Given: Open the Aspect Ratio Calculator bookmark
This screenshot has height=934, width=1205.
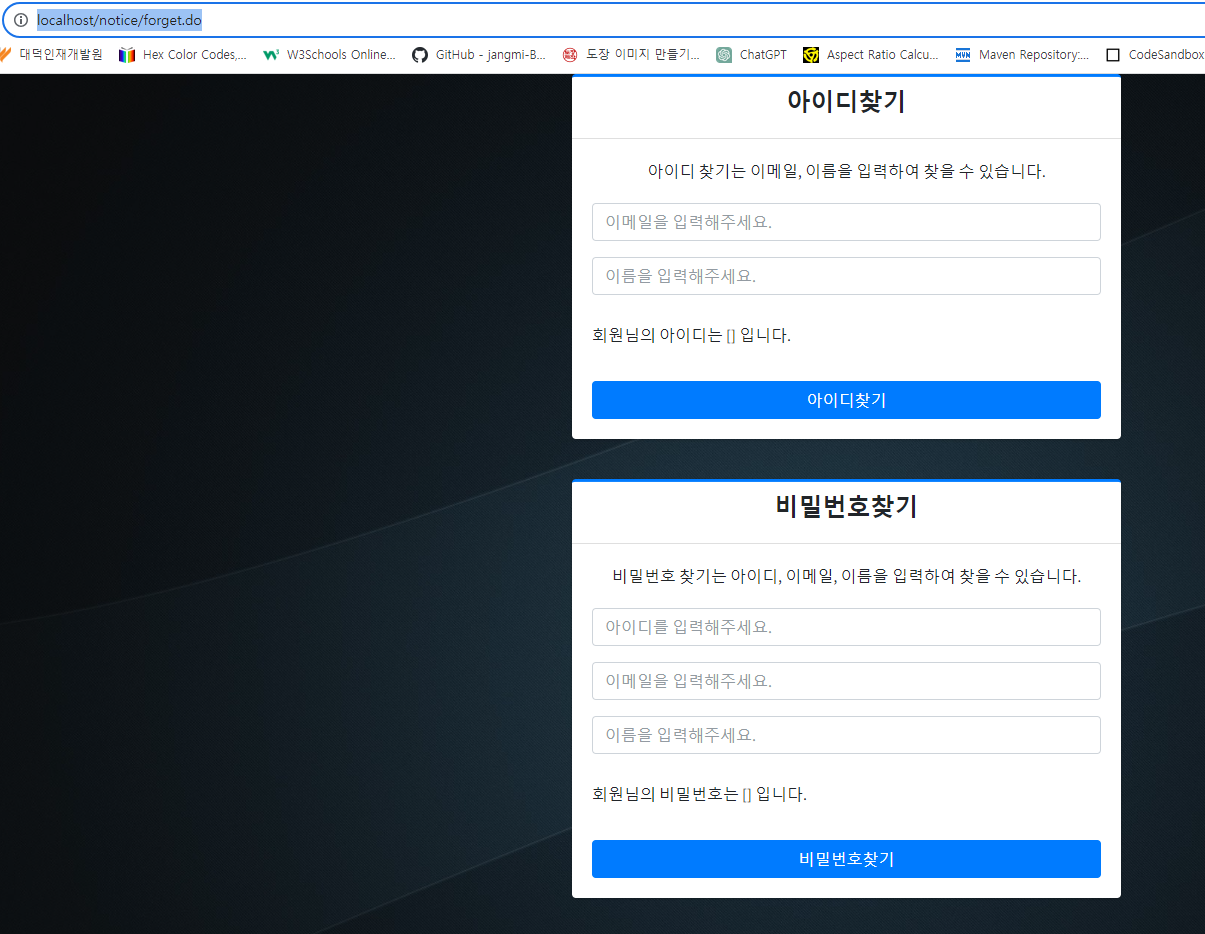Looking at the screenshot, I should pos(871,55).
